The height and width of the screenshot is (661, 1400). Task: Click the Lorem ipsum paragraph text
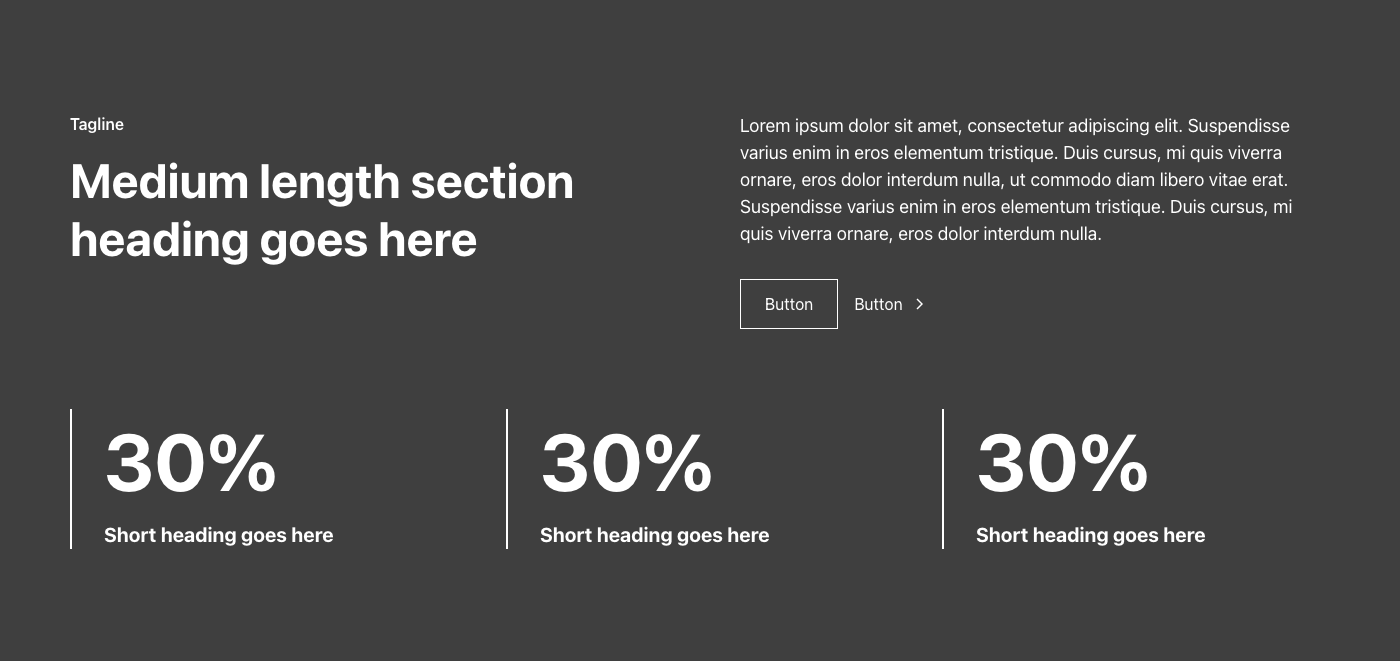click(1014, 180)
